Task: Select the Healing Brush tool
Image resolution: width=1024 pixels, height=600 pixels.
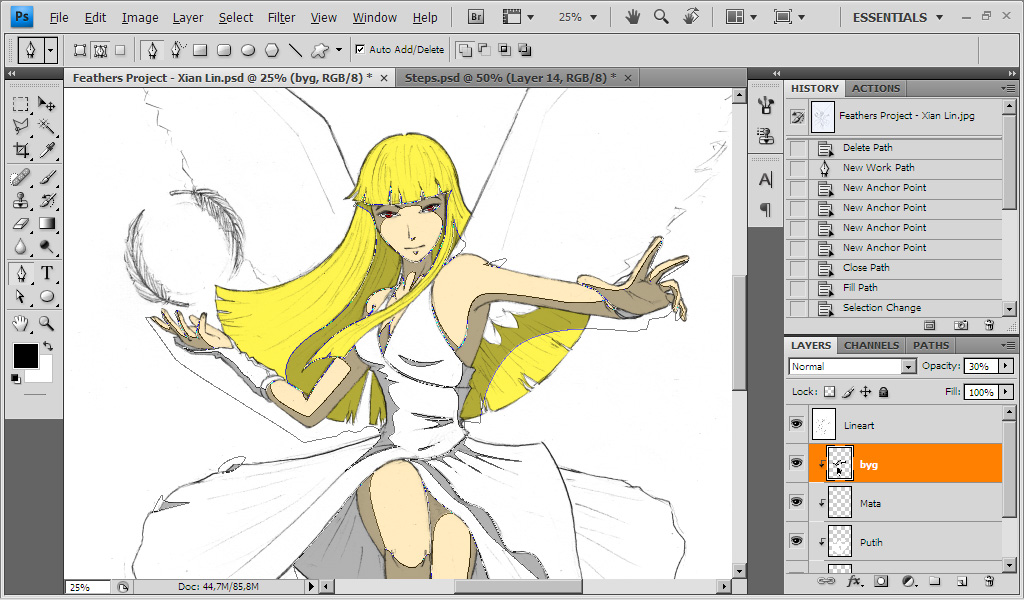Action: tap(21, 177)
